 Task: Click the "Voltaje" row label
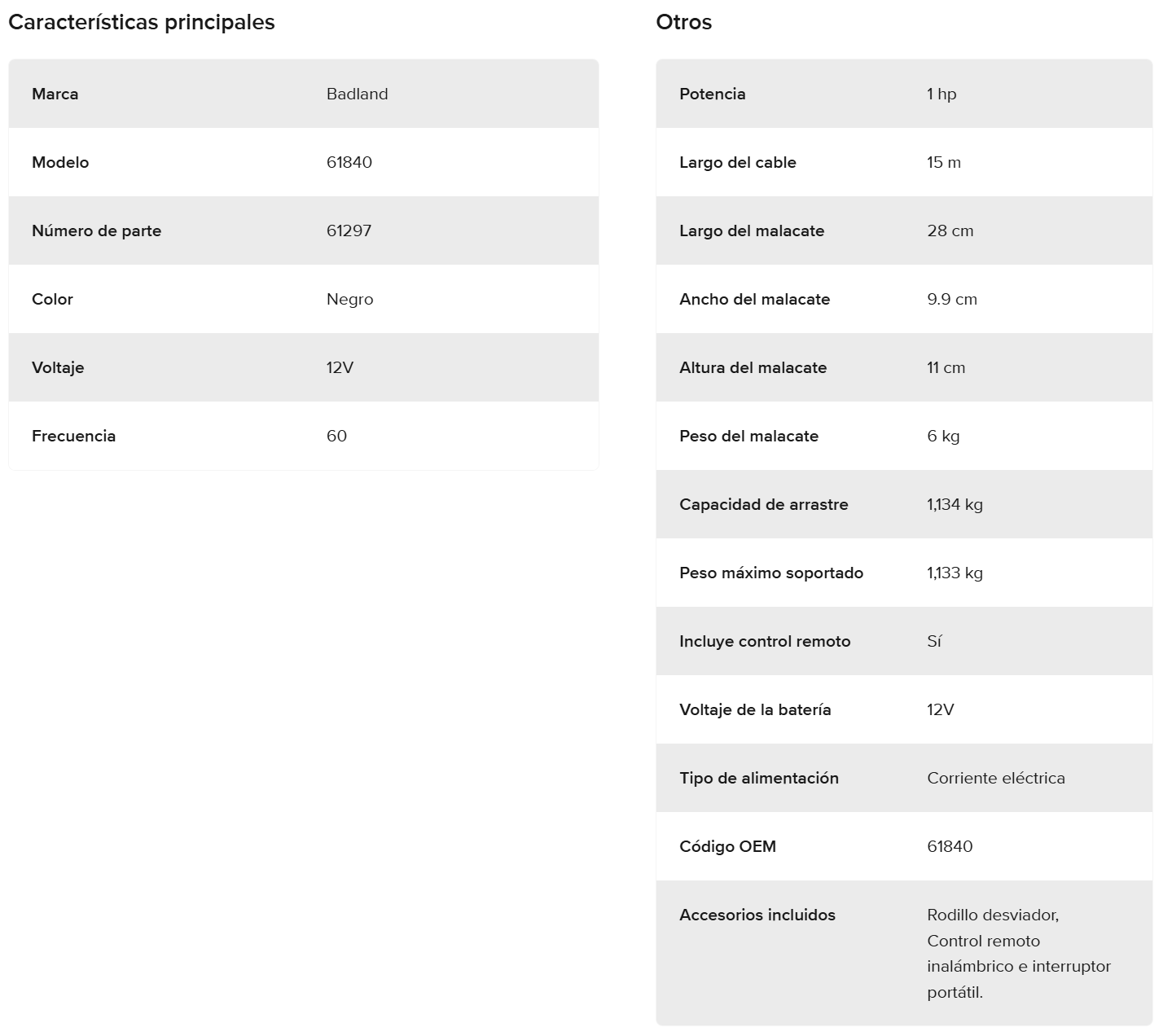pos(58,367)
